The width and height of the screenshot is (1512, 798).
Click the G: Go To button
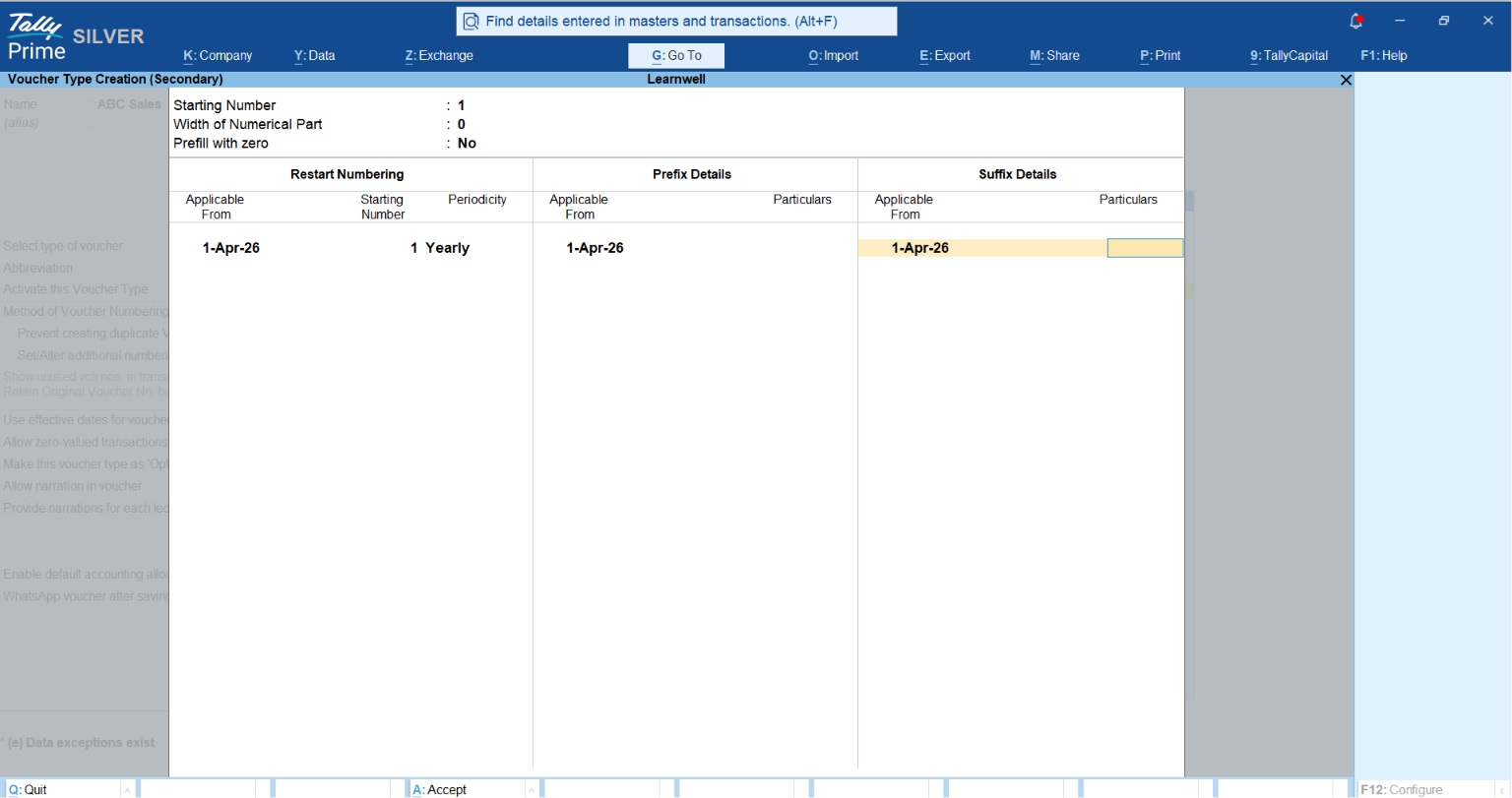676,55
